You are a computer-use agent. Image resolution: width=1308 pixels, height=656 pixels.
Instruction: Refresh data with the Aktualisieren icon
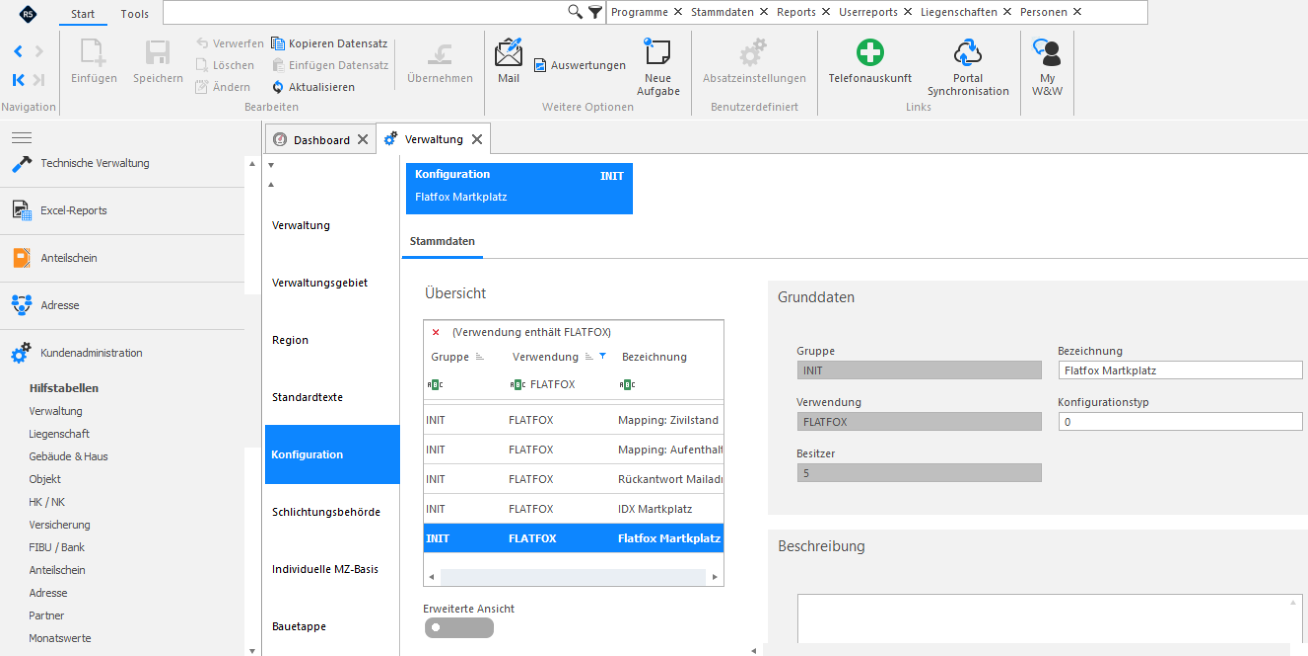coord(278,87)
